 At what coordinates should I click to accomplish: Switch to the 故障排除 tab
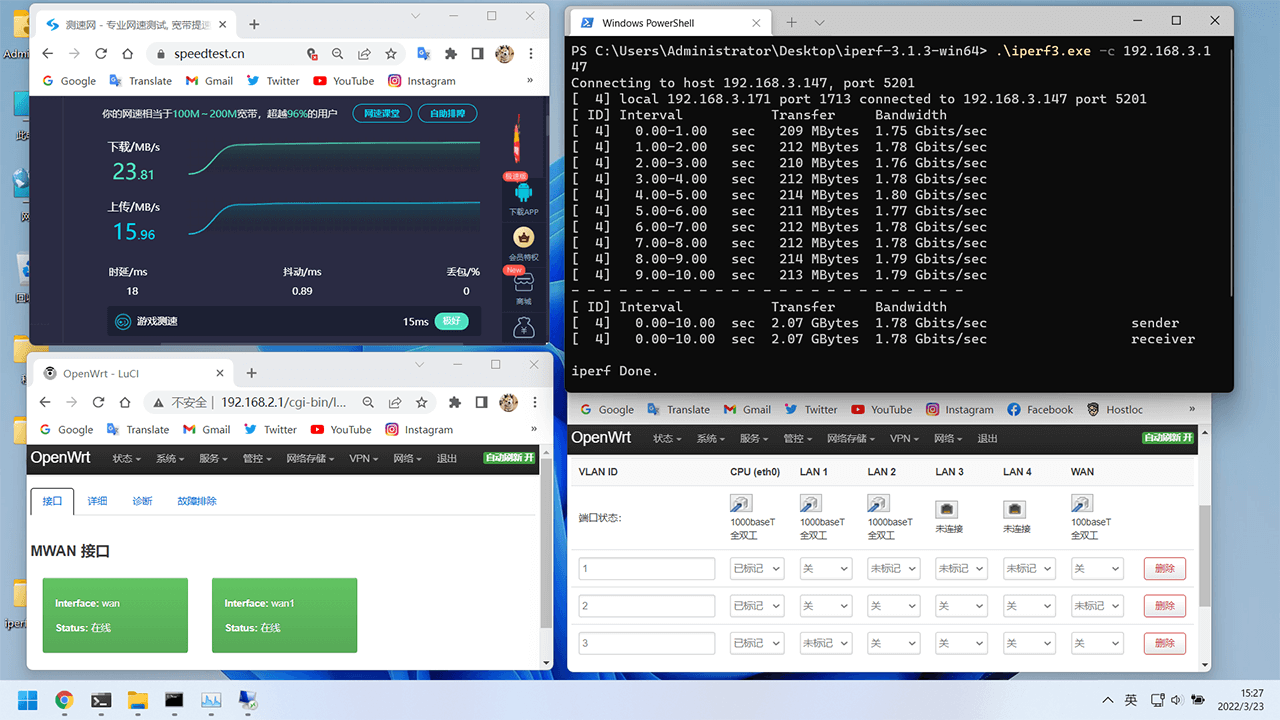click(197, 501)
